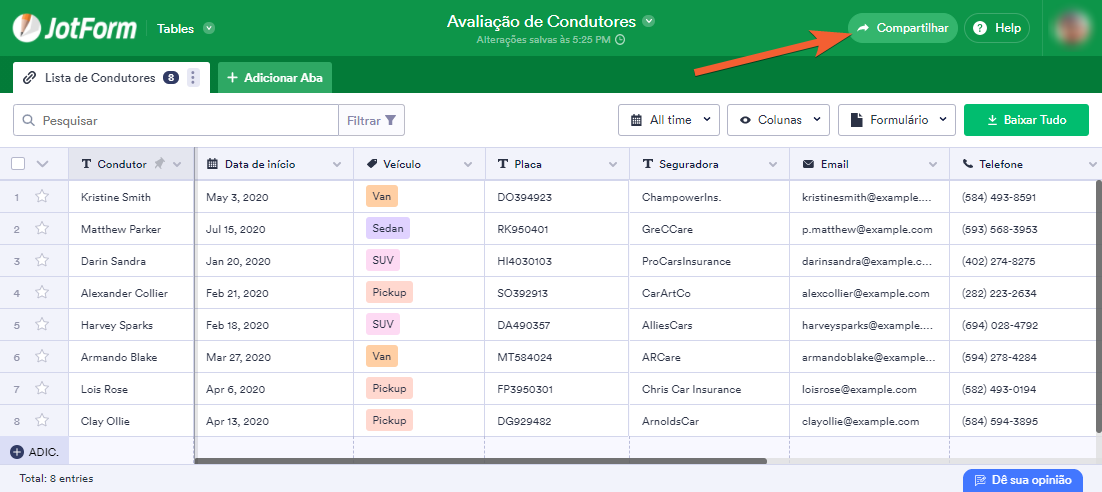
Task: Expand the Colunas visibility dropdown
Action: (x=777, y=120)
